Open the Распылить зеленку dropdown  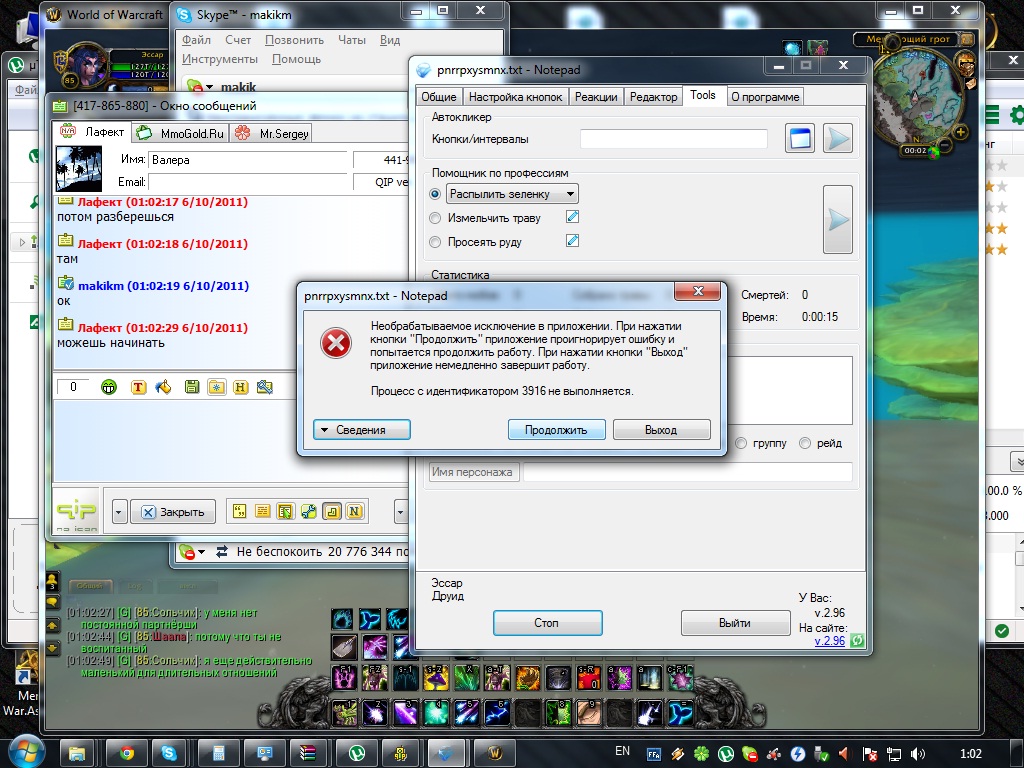513,194
